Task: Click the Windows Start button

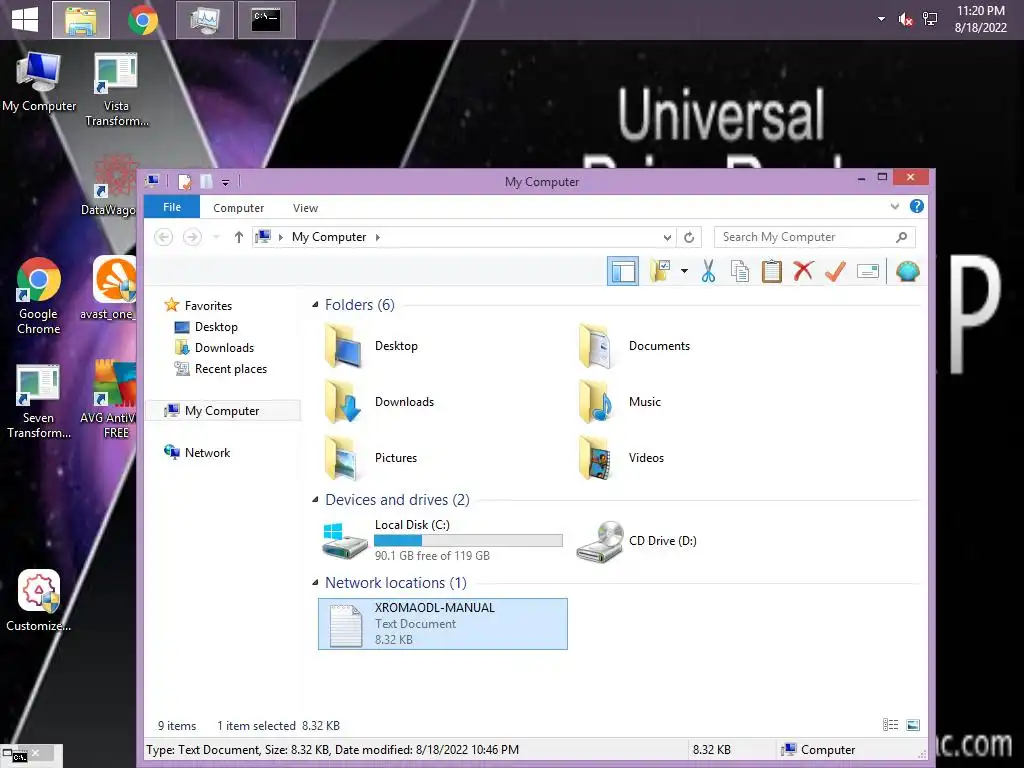Action: (25, 19)
